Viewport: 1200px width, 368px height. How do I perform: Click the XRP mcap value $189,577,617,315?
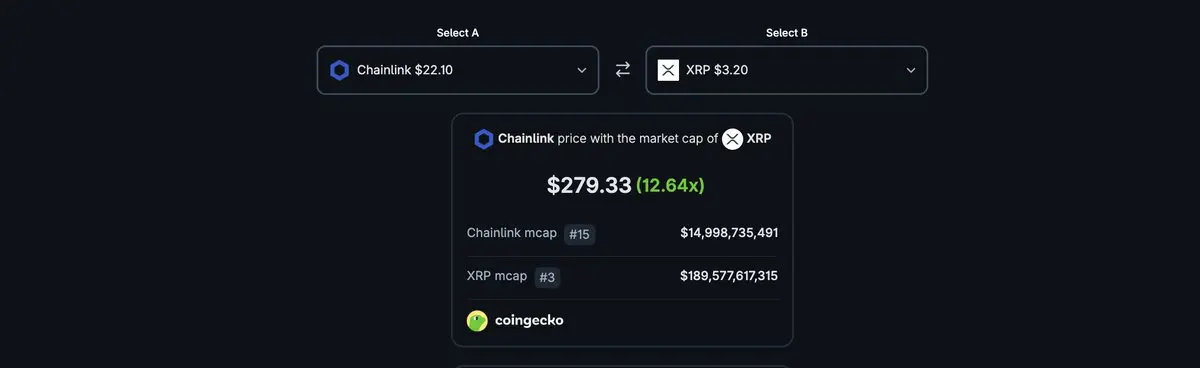coord(729,276)
